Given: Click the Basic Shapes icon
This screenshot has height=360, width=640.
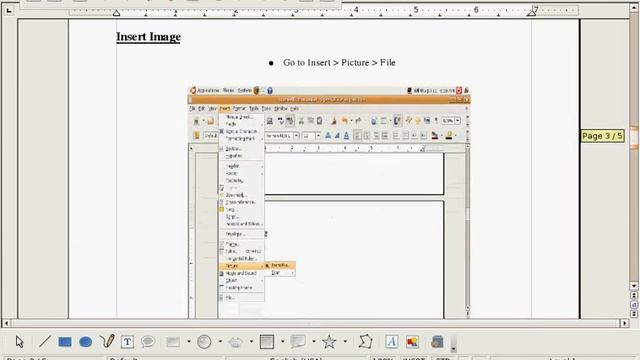Looking at the screenshot, I should [x=173, y=342].
